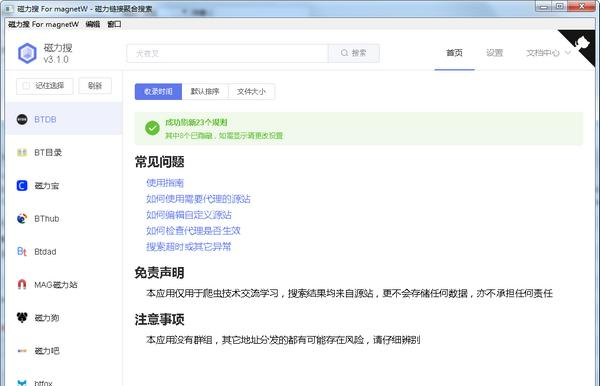The image size is (600, 386).
Task: Click the 成功刷新23个规则 message text
Action: coord(196,122)
